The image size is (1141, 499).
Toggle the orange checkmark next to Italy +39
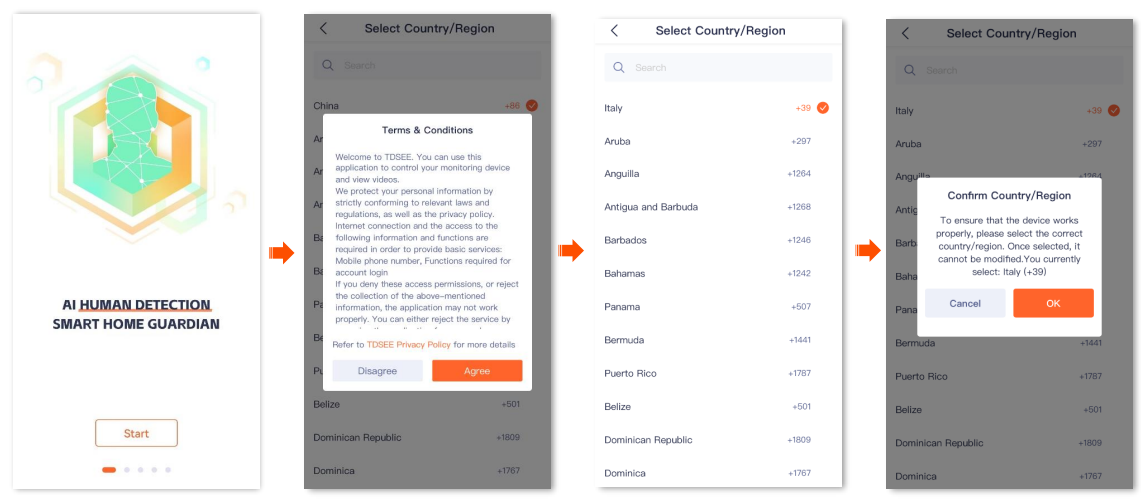pyautogui.click(x=822, y=108)
